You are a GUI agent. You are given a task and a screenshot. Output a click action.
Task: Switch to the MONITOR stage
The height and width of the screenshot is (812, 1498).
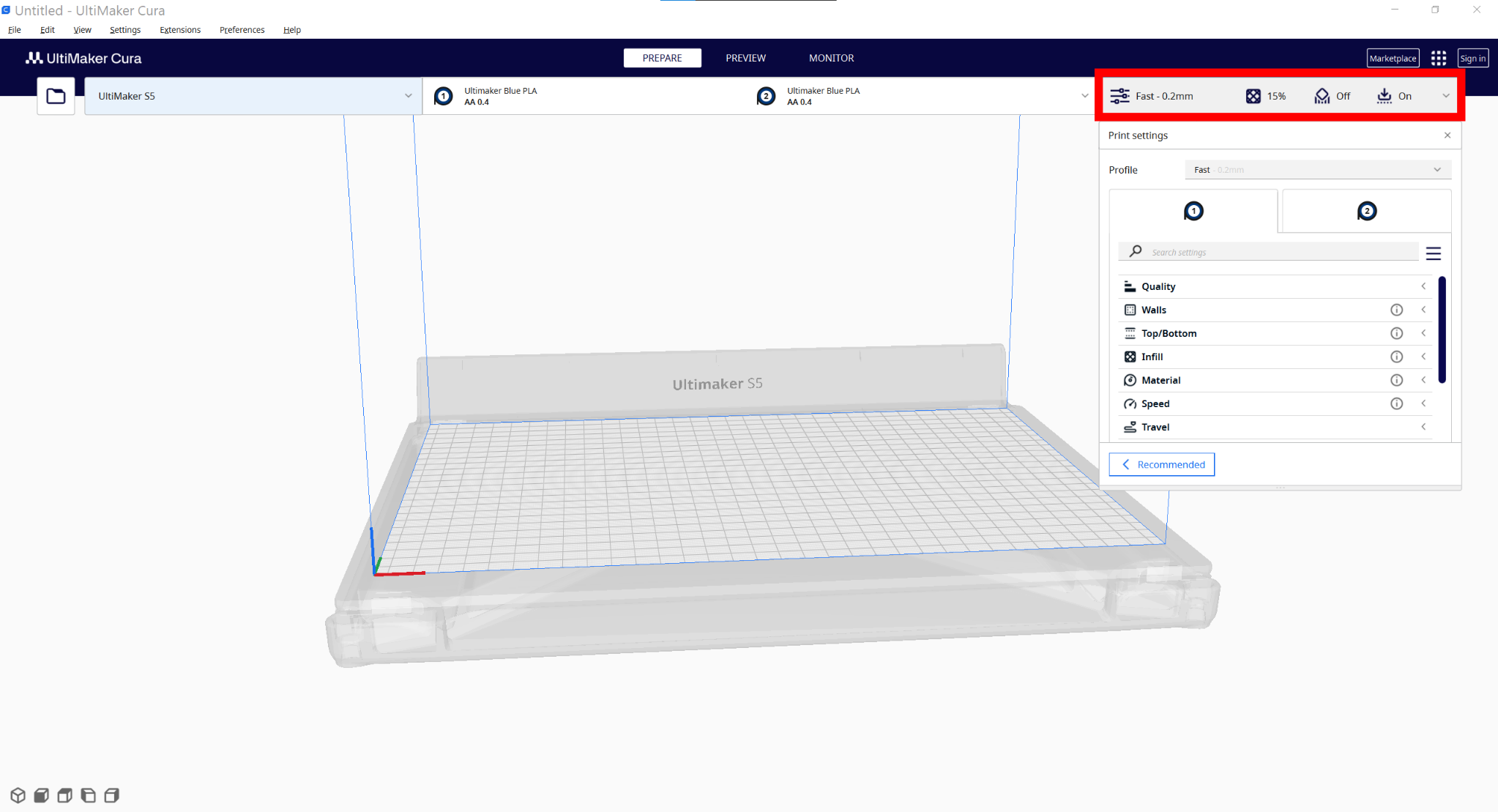click(831, 58)
